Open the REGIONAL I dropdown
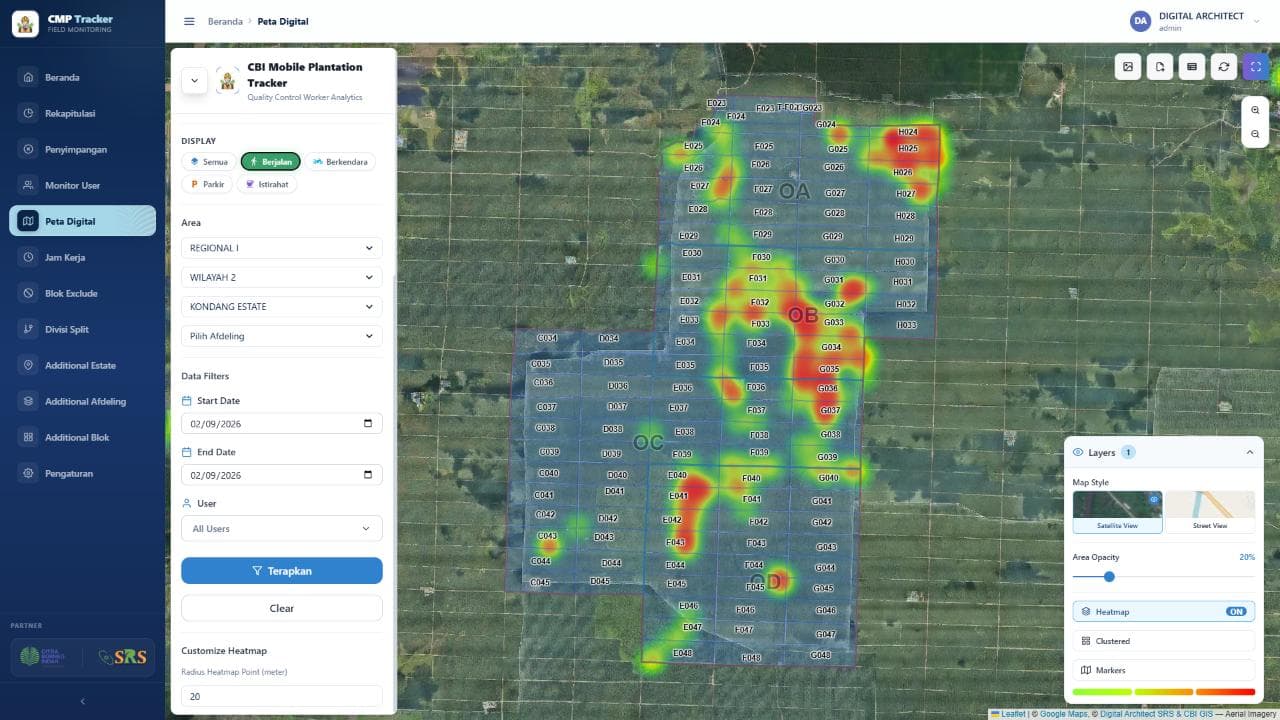 (x=282, y=248)
